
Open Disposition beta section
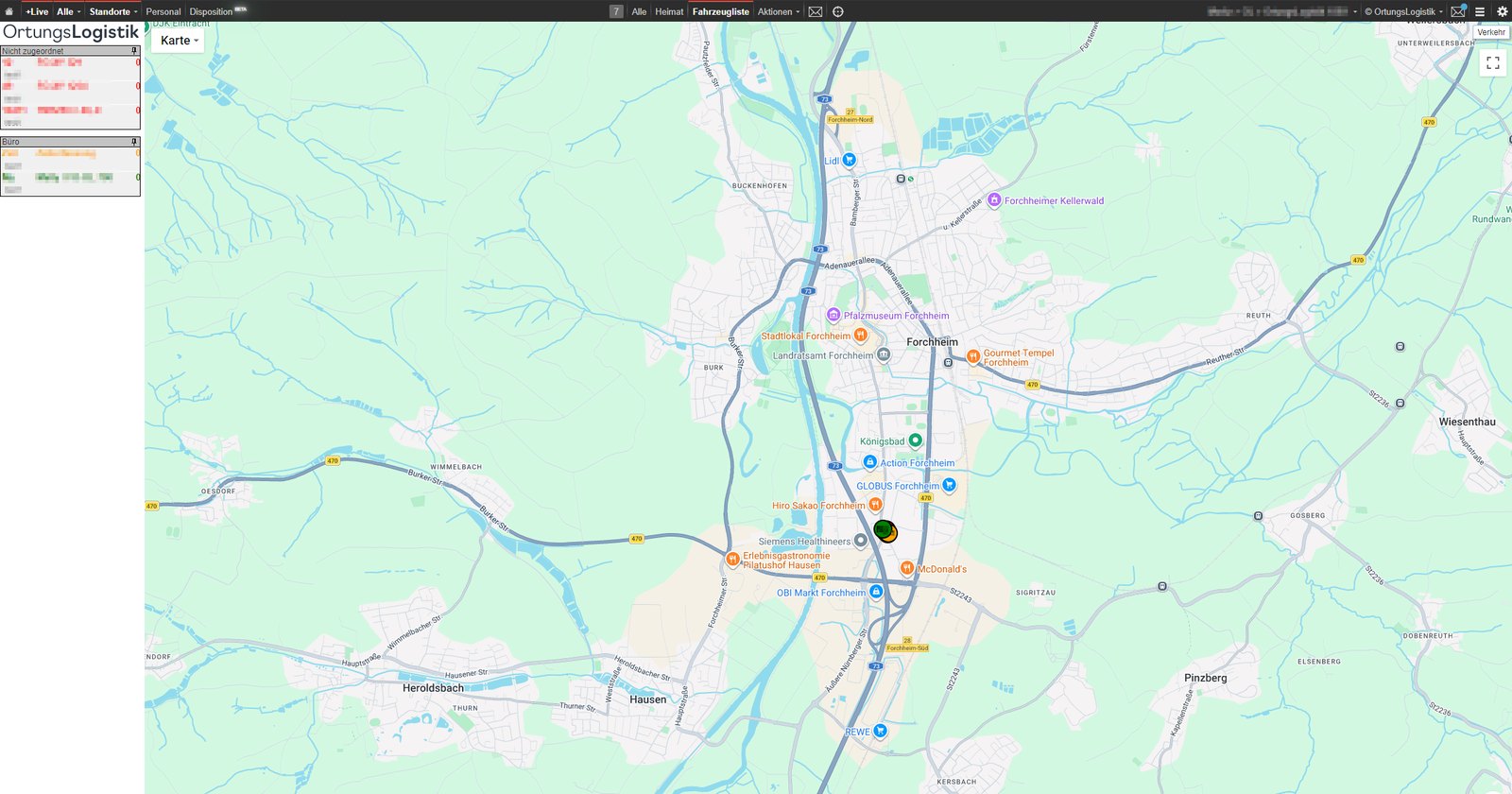217,11
